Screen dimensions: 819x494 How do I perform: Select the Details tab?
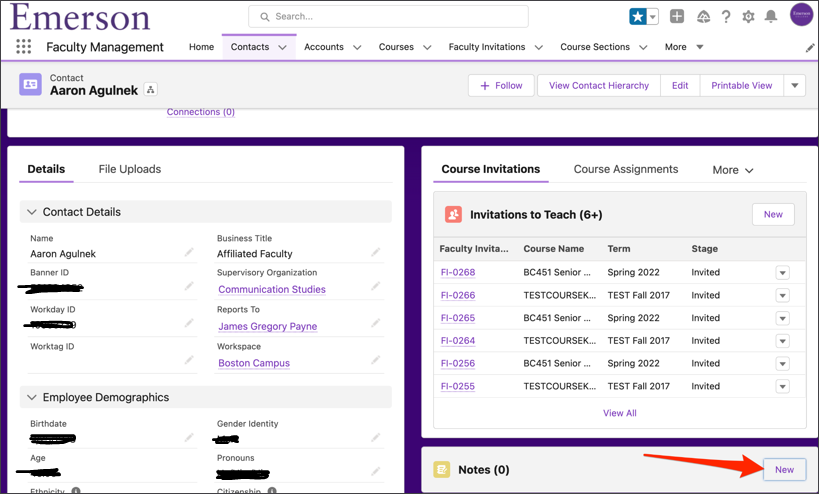tap(46, 169)
